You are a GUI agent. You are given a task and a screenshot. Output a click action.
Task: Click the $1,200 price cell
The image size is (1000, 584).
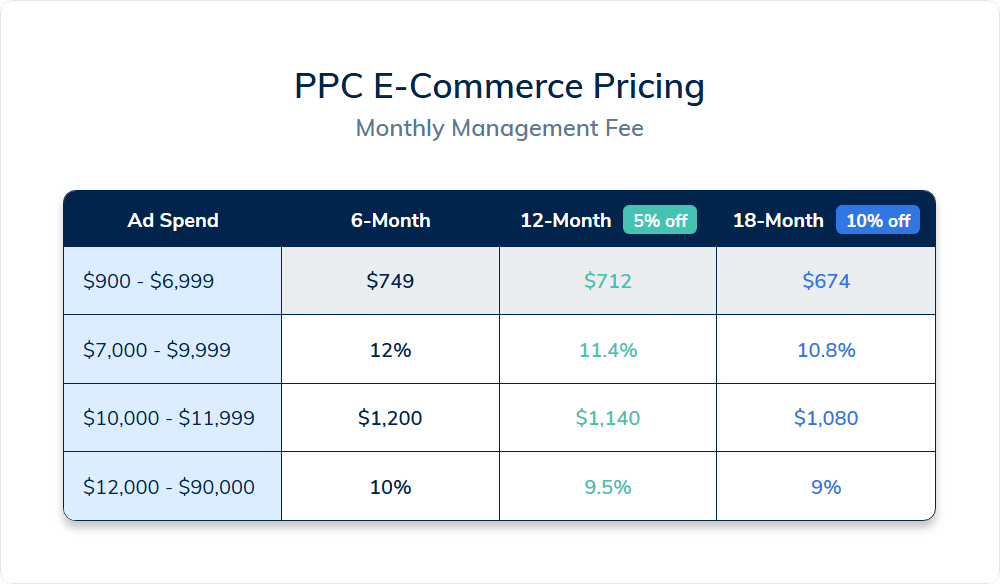(x=390, y=418)
